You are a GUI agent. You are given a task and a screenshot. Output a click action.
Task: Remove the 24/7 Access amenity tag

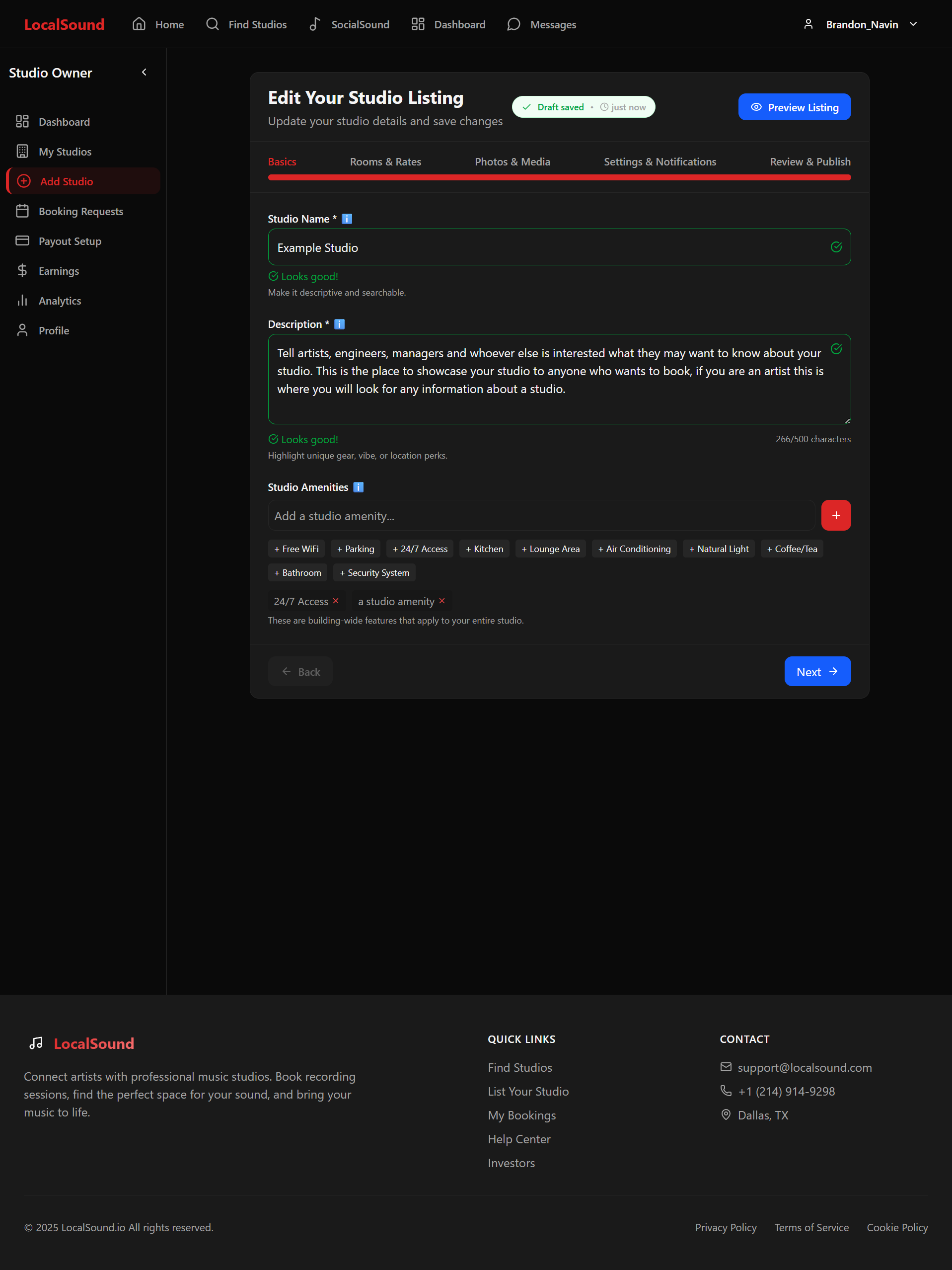point(336,601)
